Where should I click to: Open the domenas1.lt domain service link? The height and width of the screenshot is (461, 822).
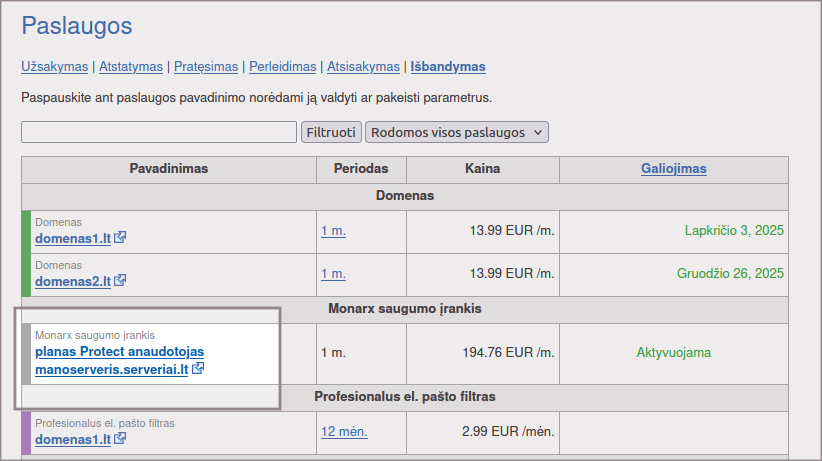pyautogui.click(x=72, y=239)
